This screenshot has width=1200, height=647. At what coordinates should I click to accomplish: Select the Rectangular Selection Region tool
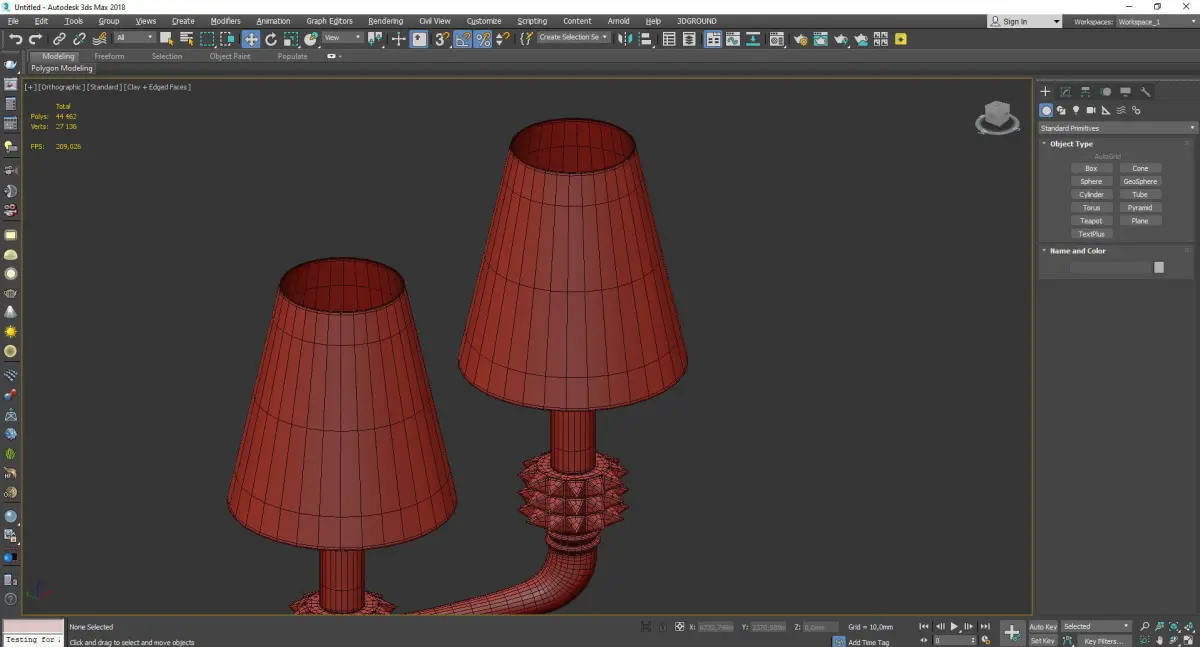(207, 39)
